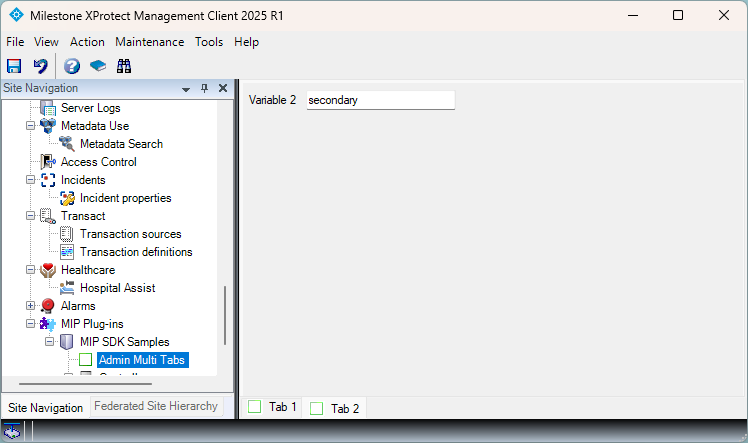Collapse the Healthcare tree node
This screenshot has width=748, height=443.
pyautogui.click(x=30, y=270)
